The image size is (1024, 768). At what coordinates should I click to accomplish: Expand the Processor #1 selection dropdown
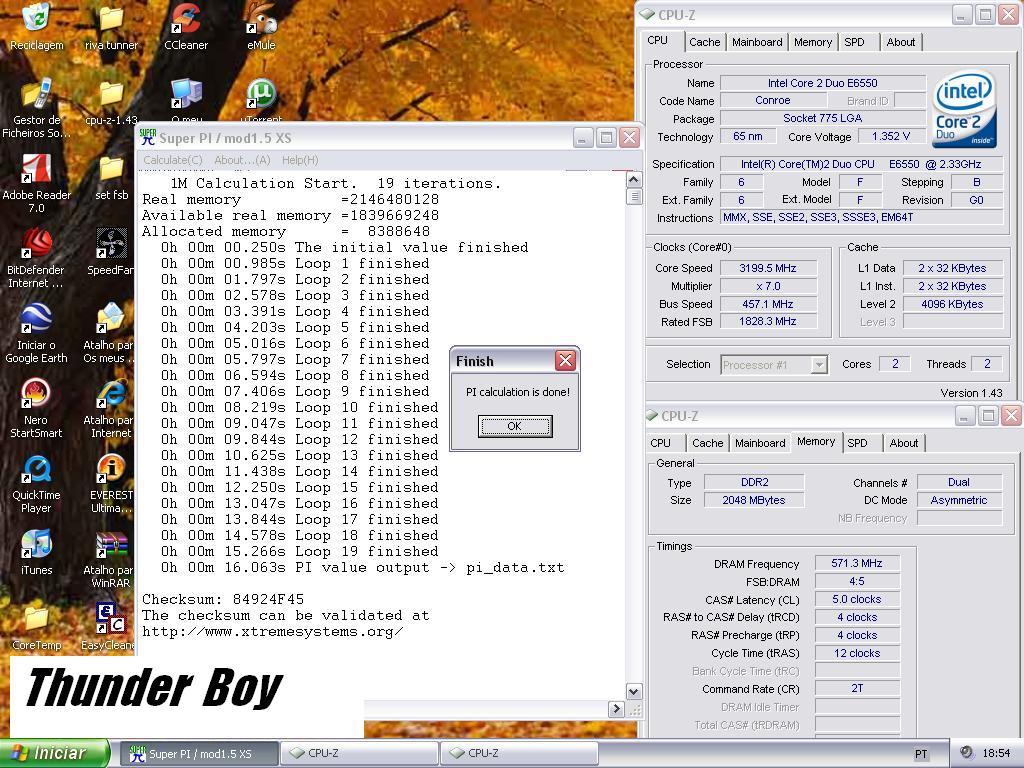pyautogui.click(x=819, y=365)
